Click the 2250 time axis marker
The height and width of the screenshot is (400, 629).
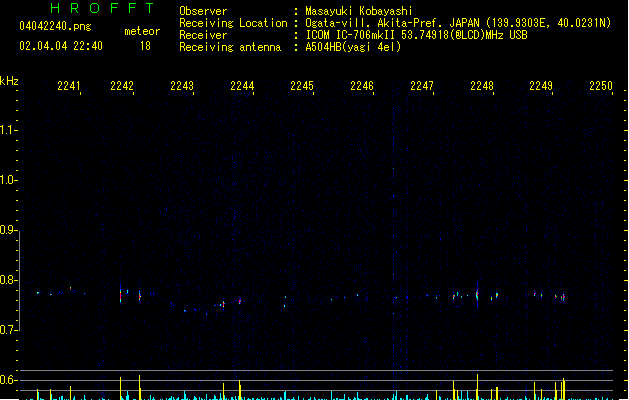tap(601, 86)
